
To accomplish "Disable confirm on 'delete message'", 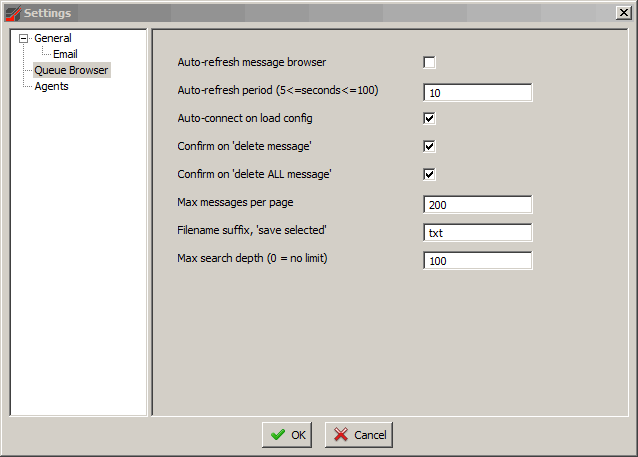I will click(429, 146).
